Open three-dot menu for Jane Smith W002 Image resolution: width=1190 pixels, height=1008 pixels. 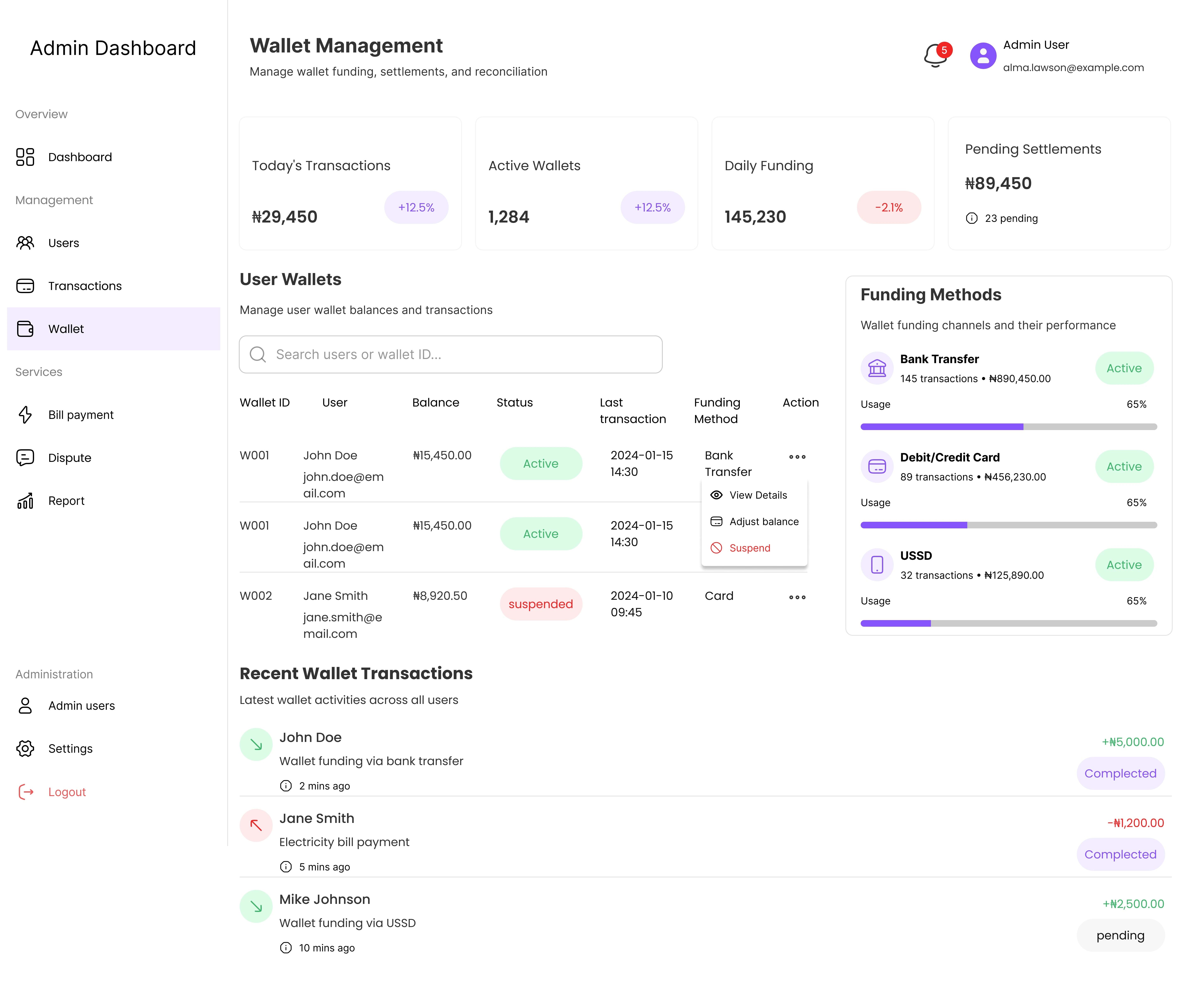click(x=797, y=597)
